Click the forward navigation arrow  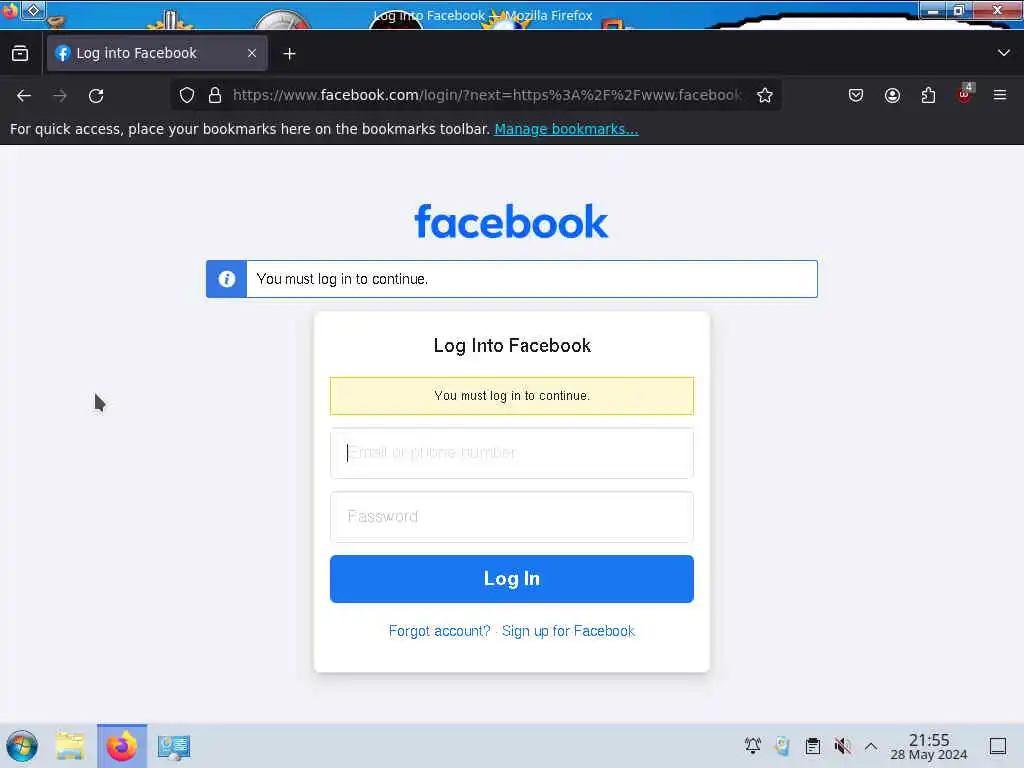click(60, 96)
